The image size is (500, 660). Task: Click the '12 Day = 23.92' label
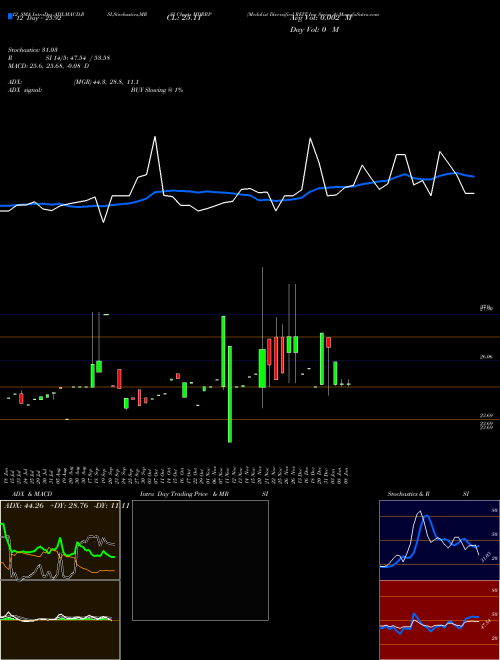(x=39, y=19)
